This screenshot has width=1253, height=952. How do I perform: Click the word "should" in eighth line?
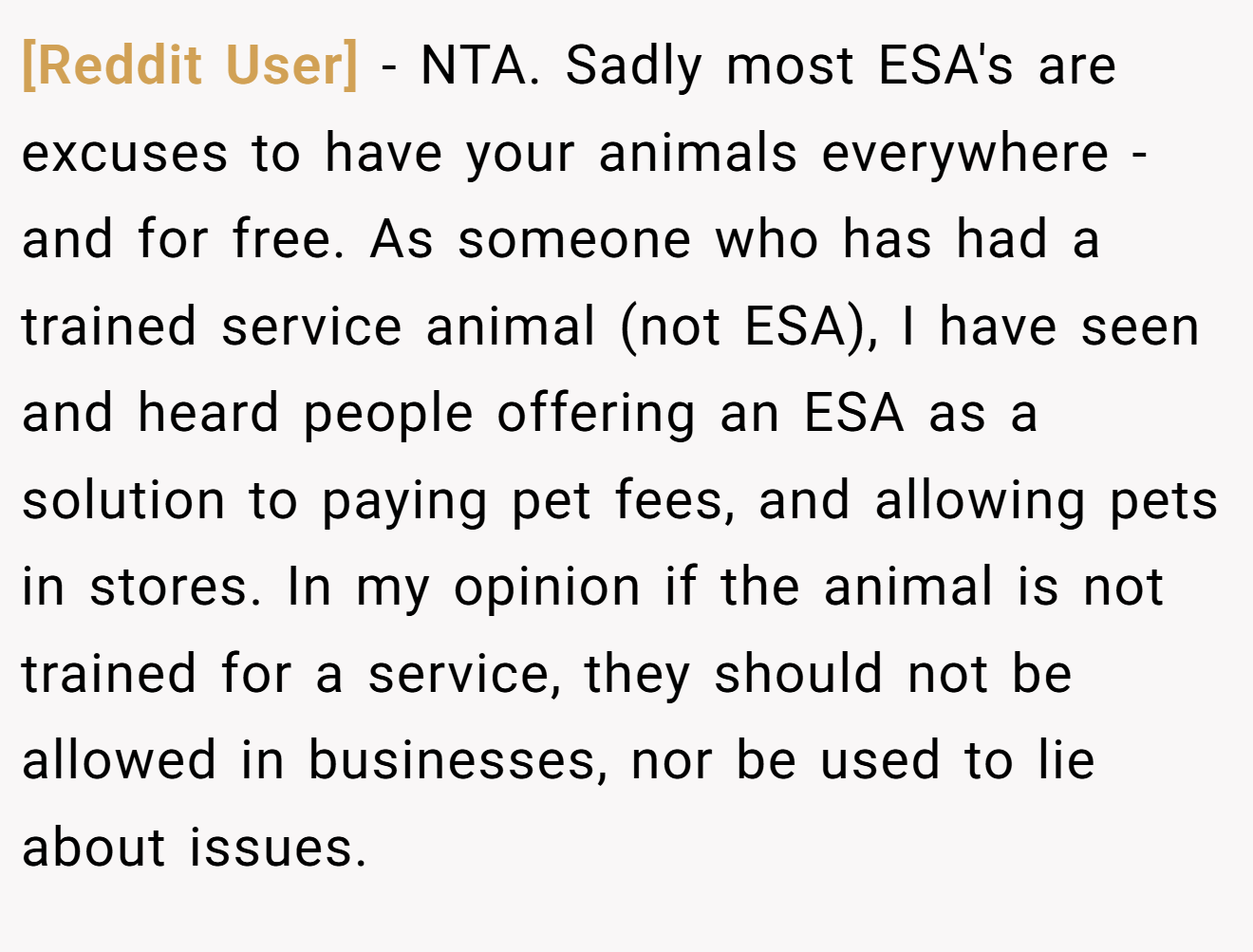click(798, 675)
